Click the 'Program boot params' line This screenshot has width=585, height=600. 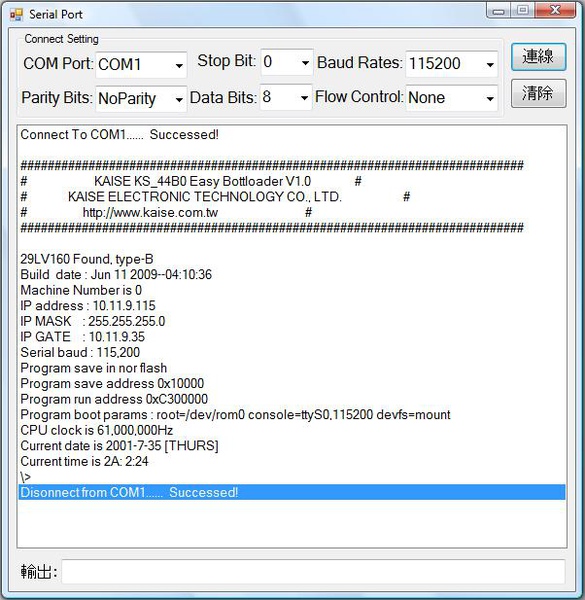point(235,415)
